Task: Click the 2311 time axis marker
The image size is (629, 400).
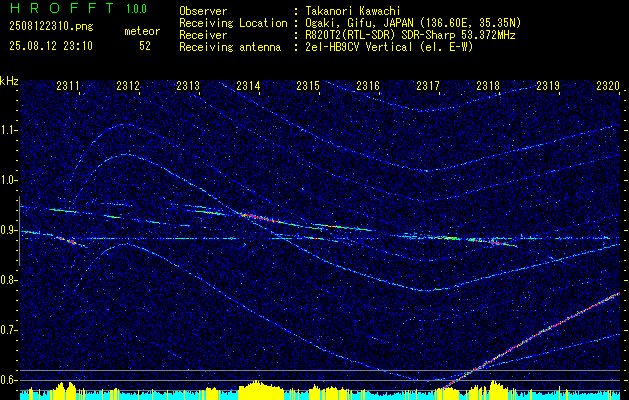Action: [68, 85]
